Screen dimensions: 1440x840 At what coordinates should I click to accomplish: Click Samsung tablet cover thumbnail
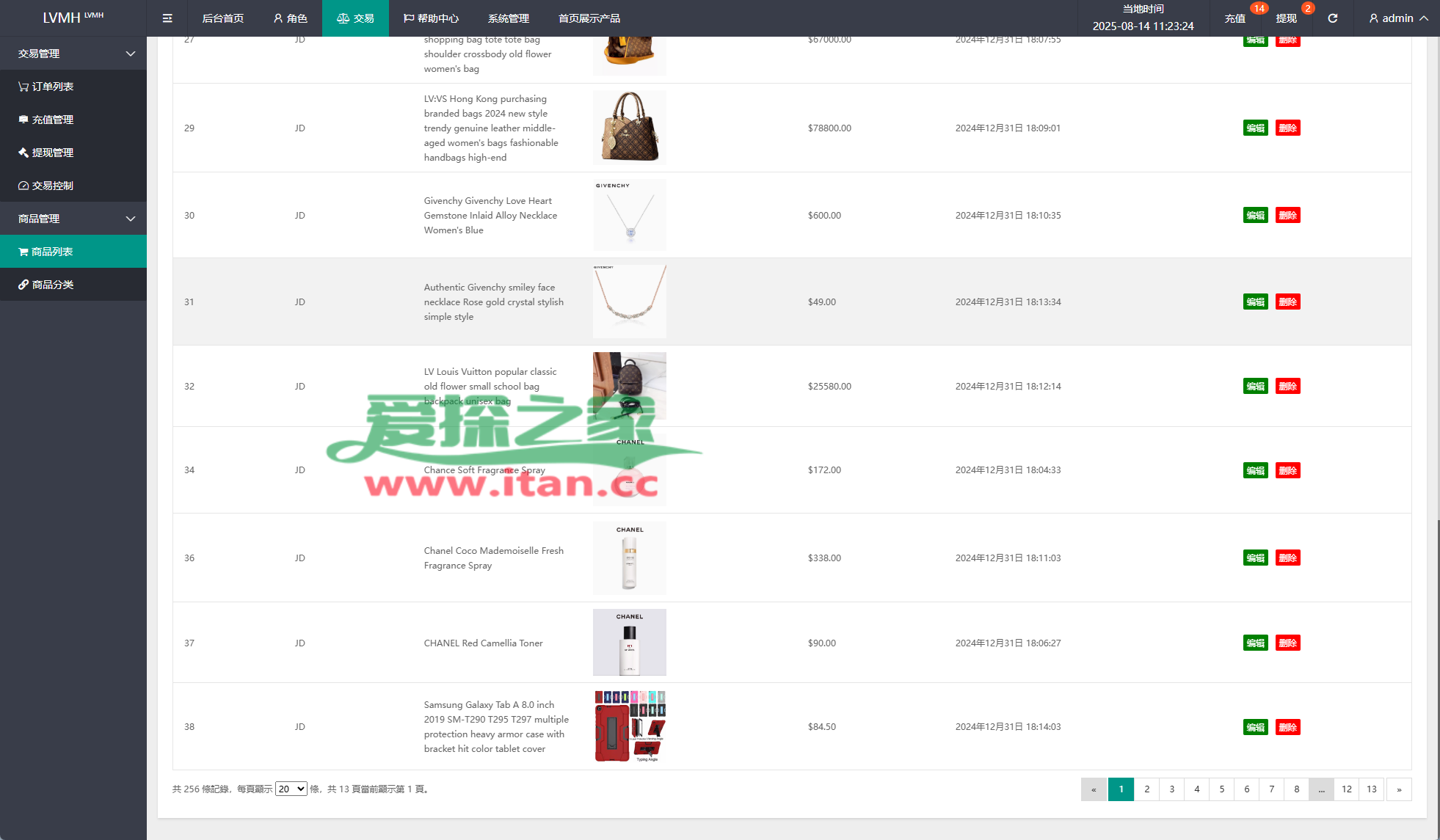pos(630,726)
